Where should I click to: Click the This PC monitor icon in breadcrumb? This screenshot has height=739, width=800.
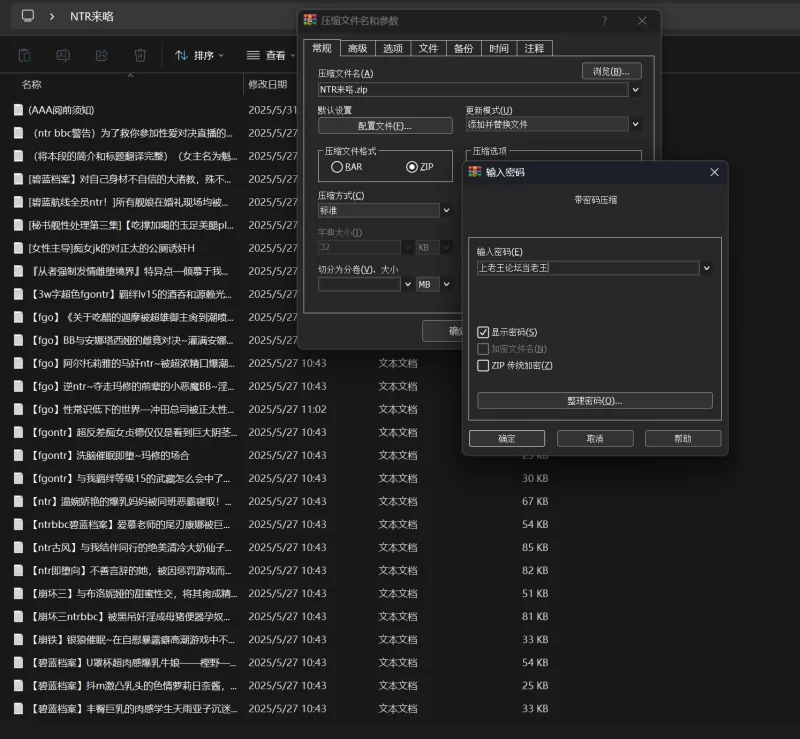coord(28,16)
